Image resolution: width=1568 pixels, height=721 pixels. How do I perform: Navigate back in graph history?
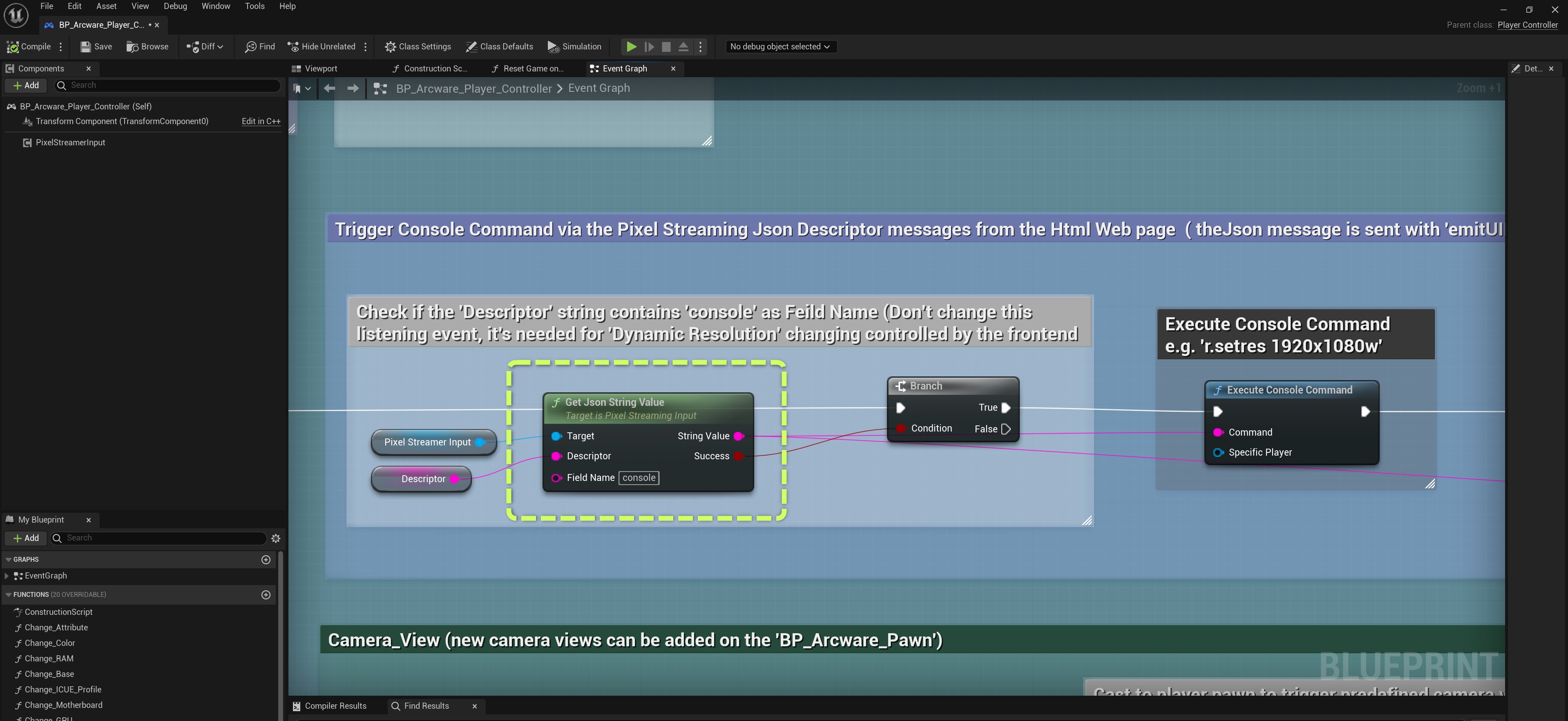329,88
